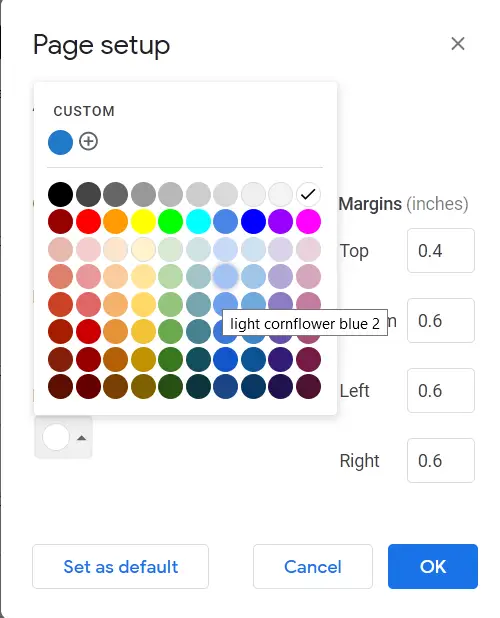The image size is (500, 618).
Task: Pick the orange color swatch
Action: (x=115, y=222)
